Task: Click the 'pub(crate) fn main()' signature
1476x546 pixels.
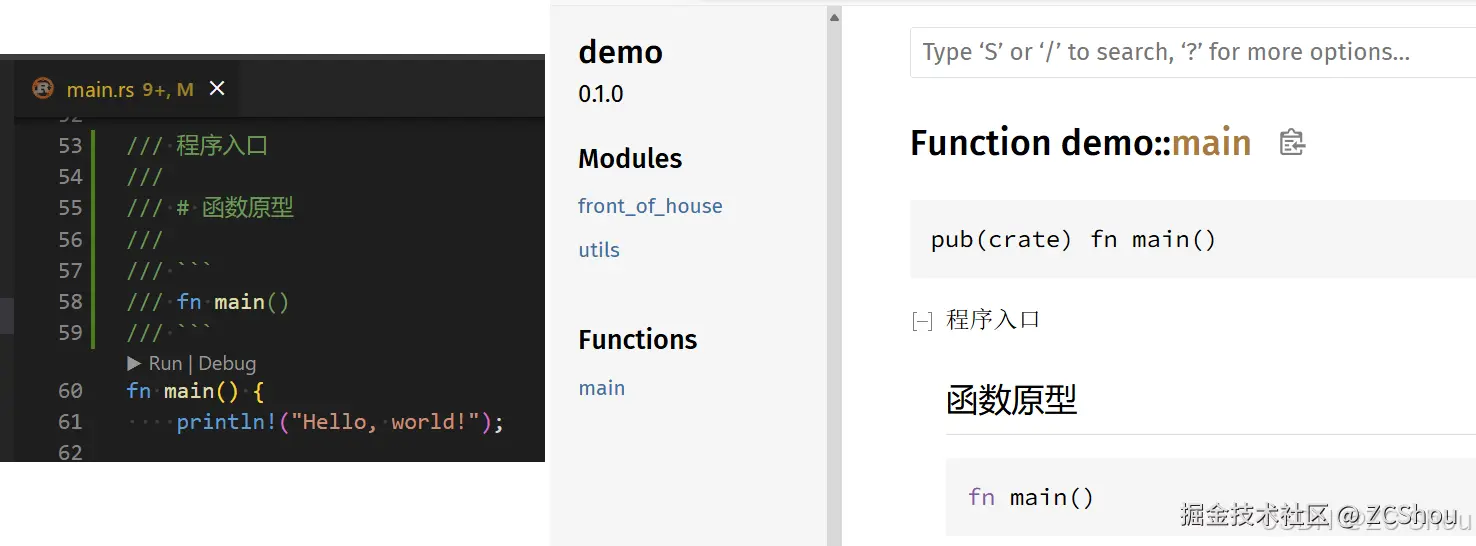Action: click(1073, 240)
